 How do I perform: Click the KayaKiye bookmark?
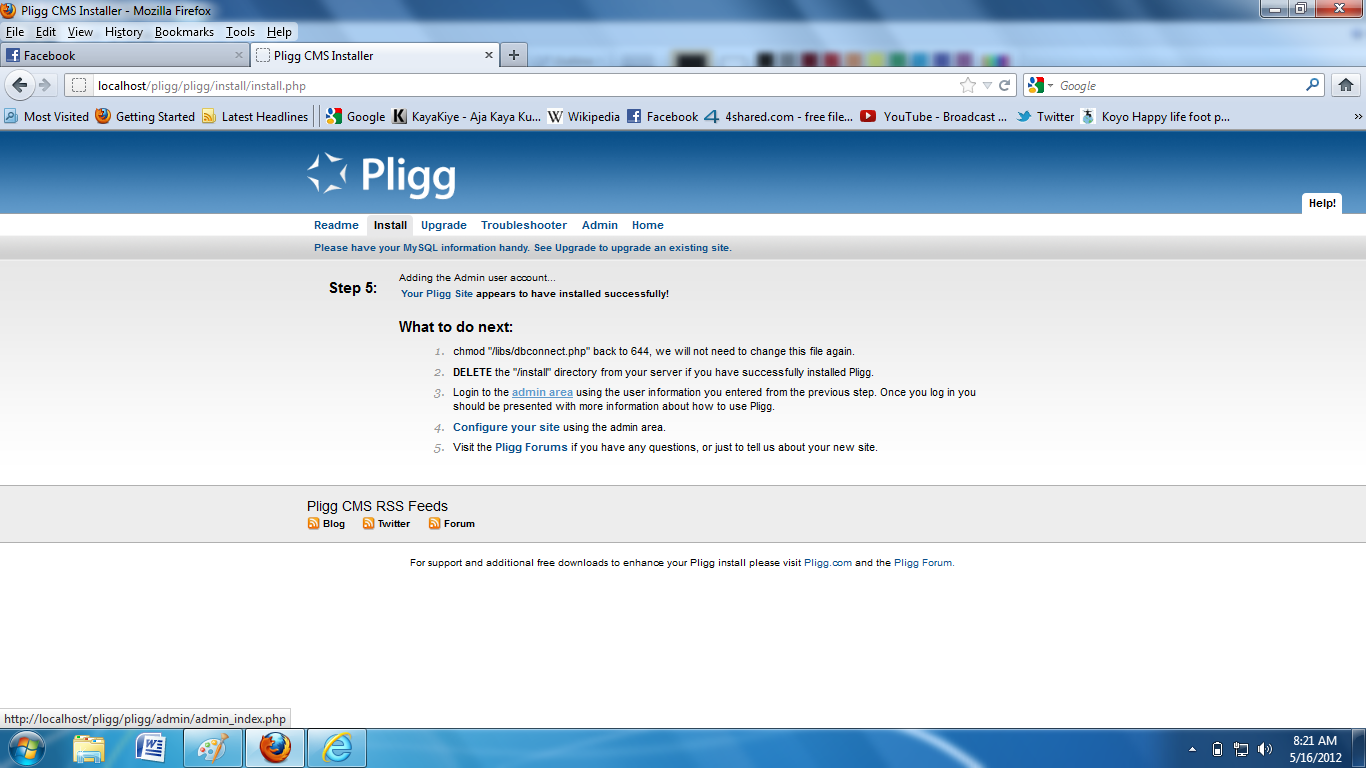pos(467,116)
